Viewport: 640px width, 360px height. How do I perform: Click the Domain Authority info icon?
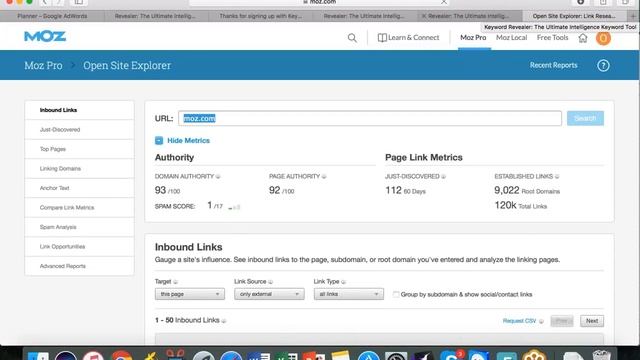218,177
